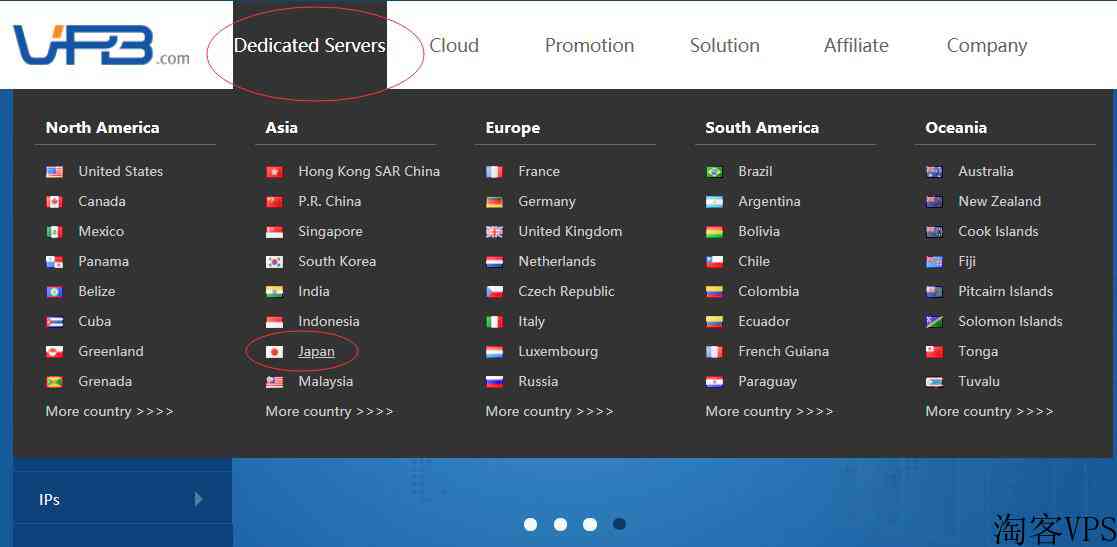Image resolution: width=1117 pixels, height=547 pixels.
Task: Select the first carousel dot indicator
Action: (x=530, y=524)
